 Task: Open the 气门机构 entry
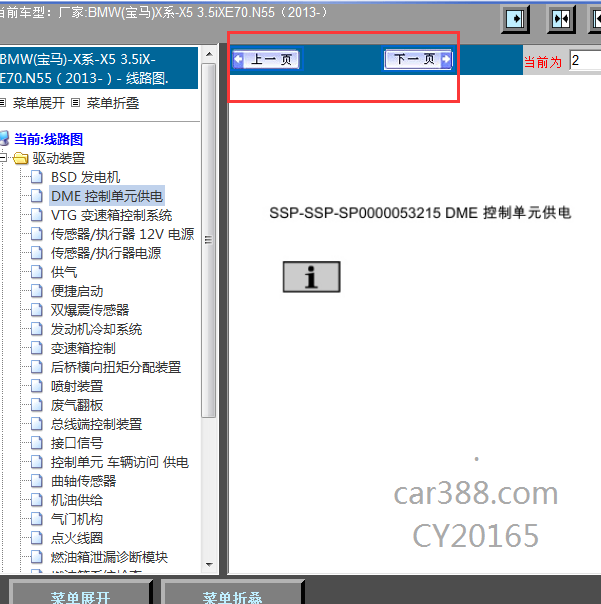pos(77,519)
